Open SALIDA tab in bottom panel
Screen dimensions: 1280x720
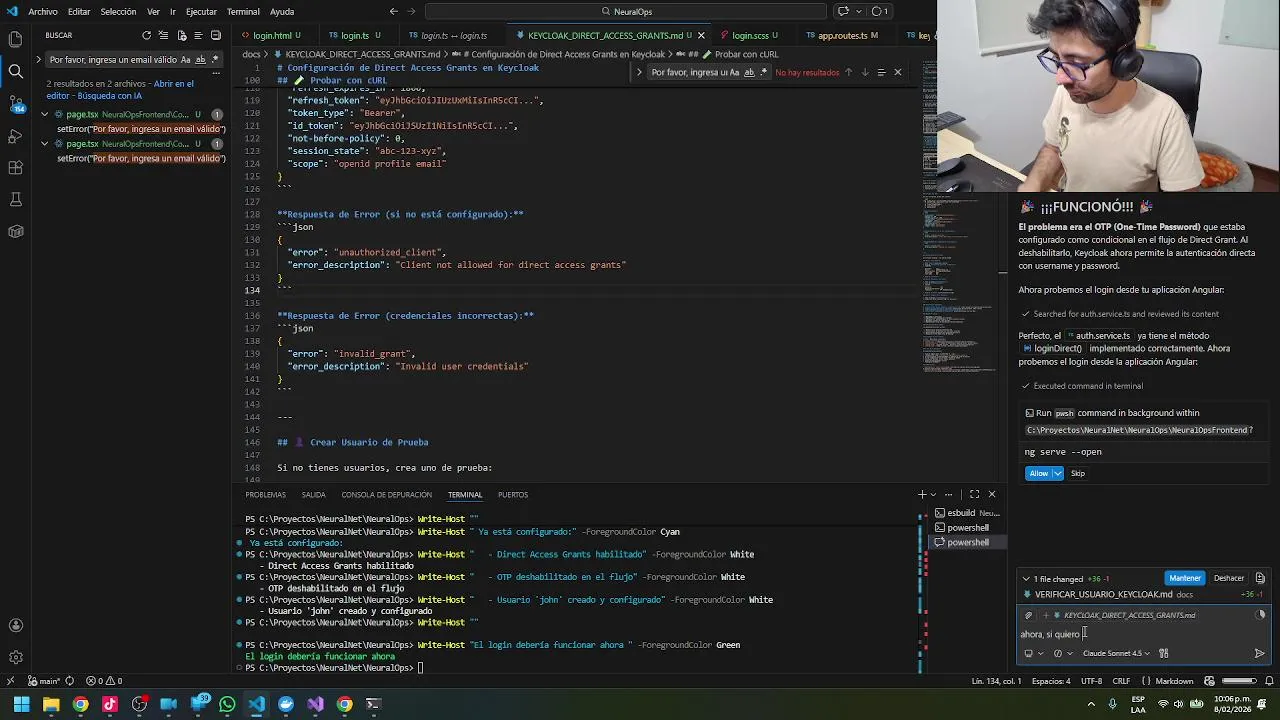click(x=314, y=495)
